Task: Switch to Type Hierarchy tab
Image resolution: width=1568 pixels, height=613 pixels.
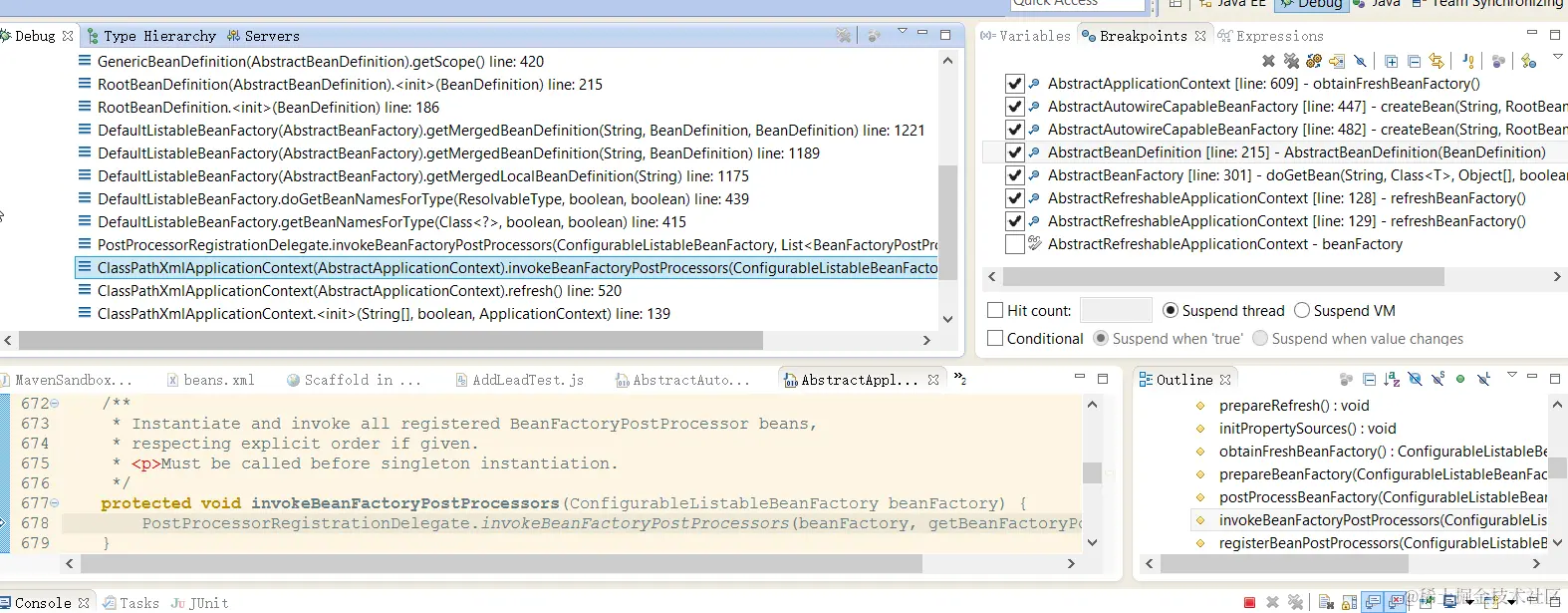Action: point(151,36)
